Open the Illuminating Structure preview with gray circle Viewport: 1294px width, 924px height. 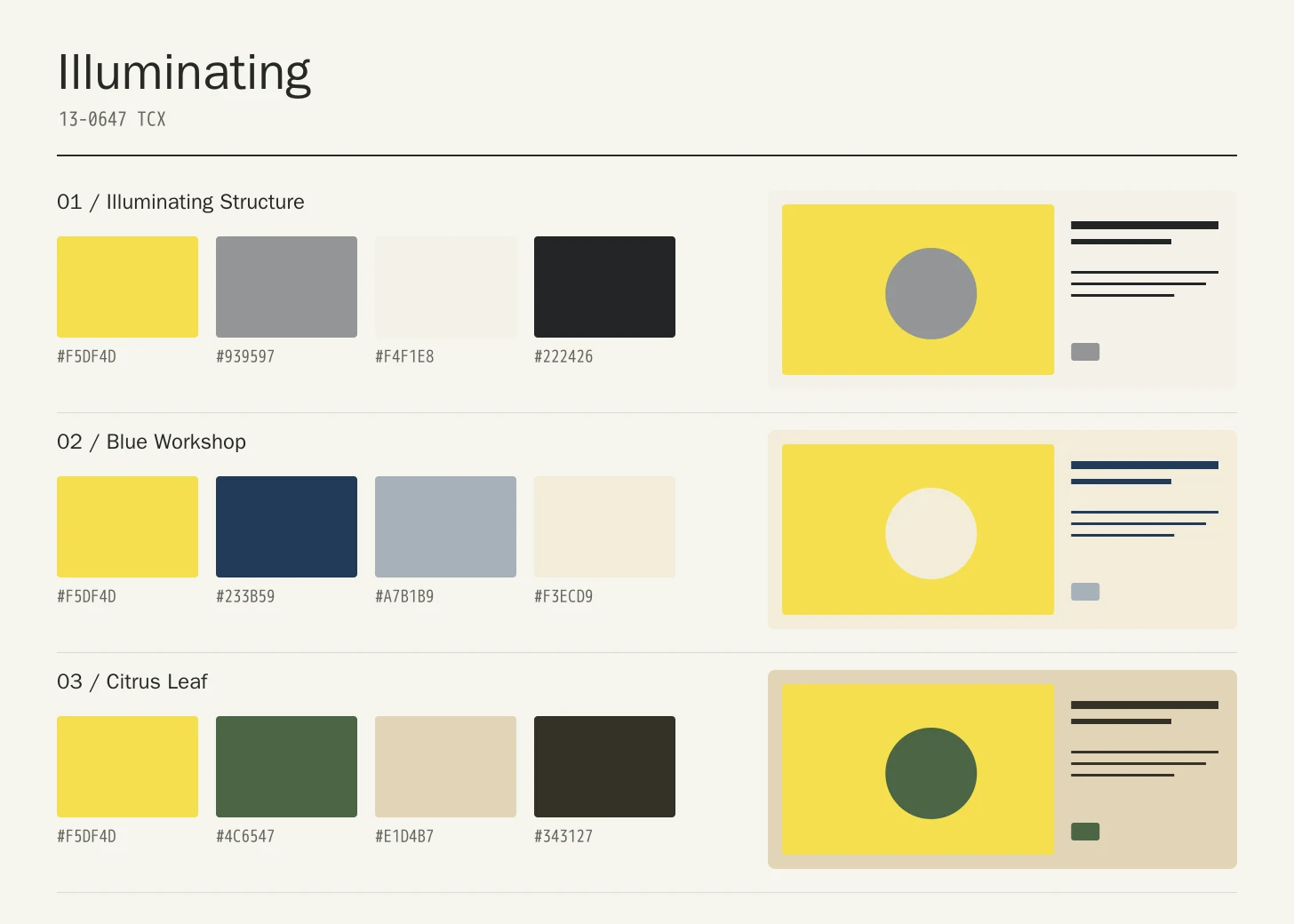click(1002, 290)
